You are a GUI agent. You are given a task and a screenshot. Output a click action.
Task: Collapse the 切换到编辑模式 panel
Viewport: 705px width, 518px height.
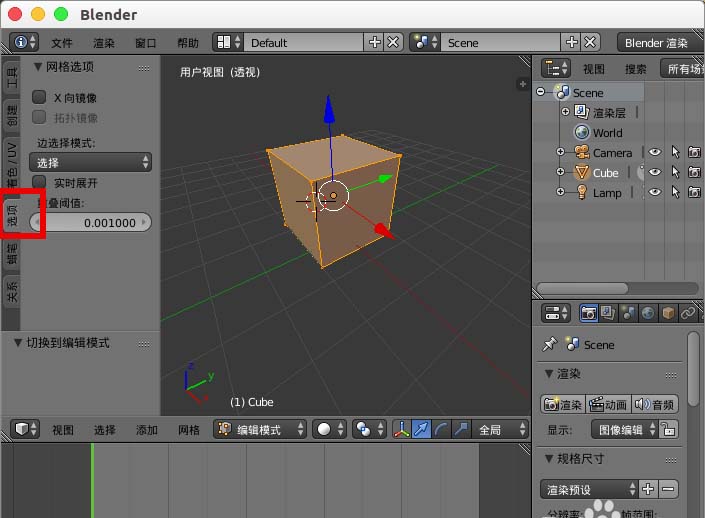tap(18, 342)
